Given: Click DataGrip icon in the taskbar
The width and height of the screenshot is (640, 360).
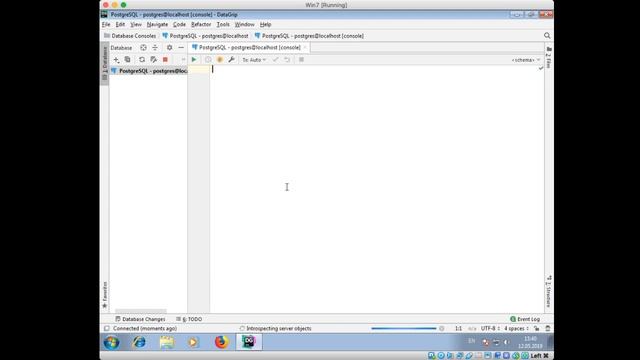Looking at the screenshot, I should pyautogui.click(x=249, y=342).
